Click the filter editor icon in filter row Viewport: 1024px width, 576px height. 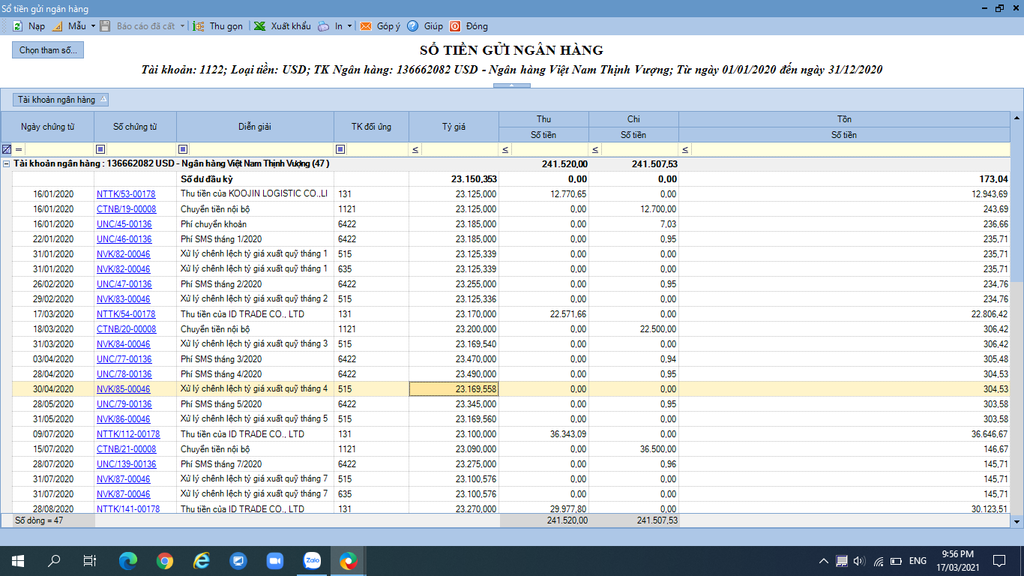point(7,150)
